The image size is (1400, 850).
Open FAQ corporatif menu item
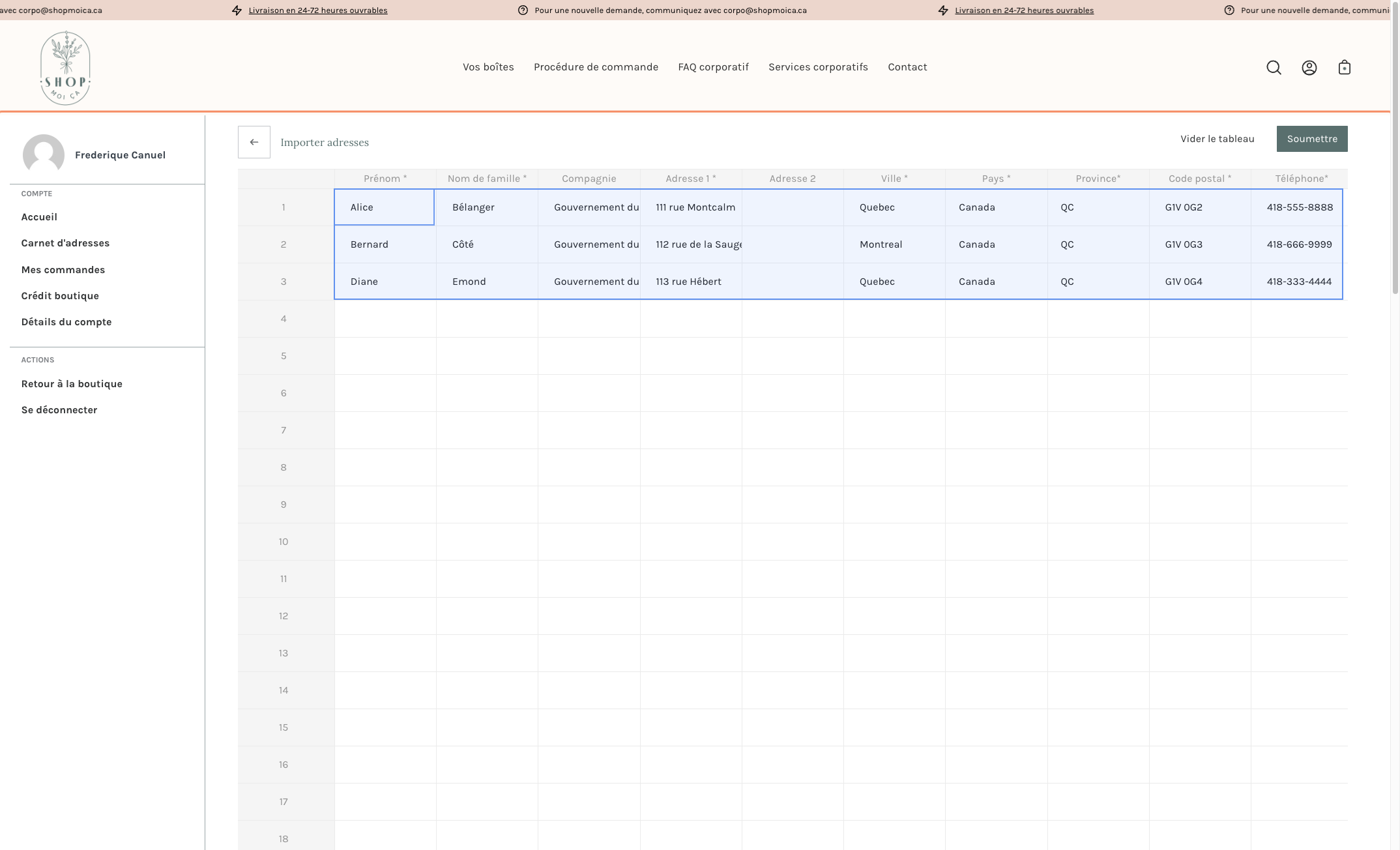(x=713, y=67)
